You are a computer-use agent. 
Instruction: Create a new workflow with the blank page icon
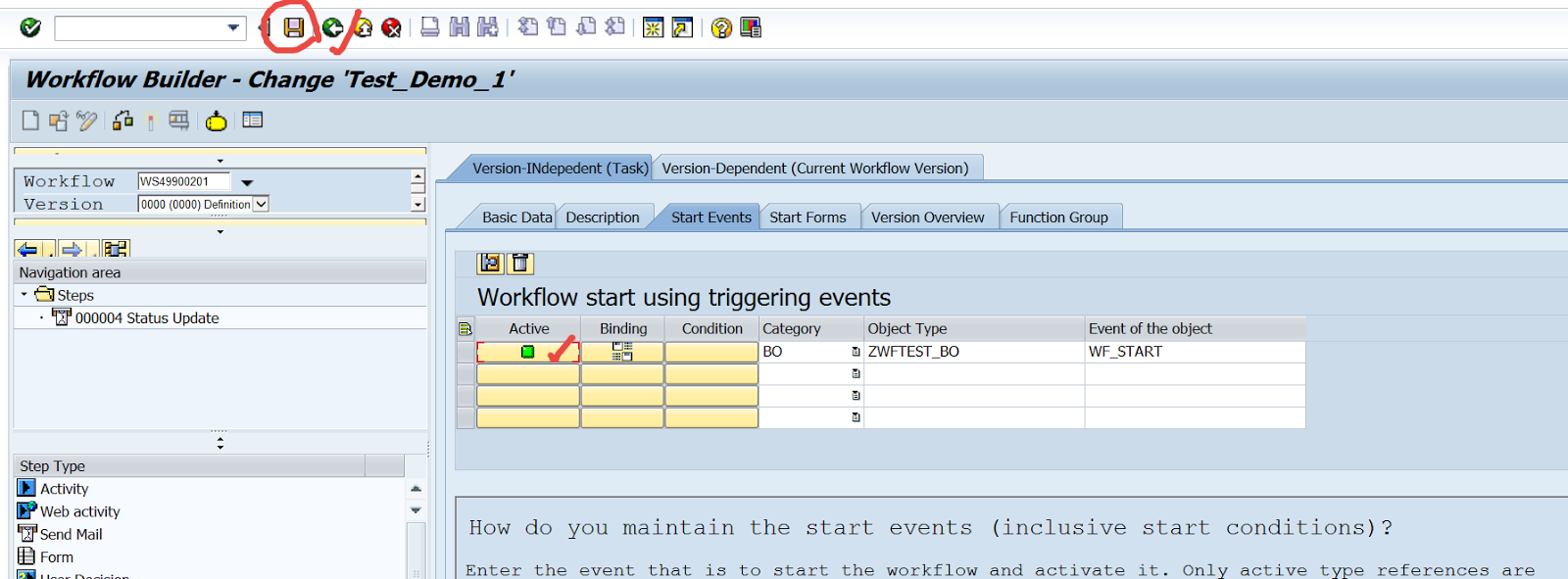click(30, 121)
